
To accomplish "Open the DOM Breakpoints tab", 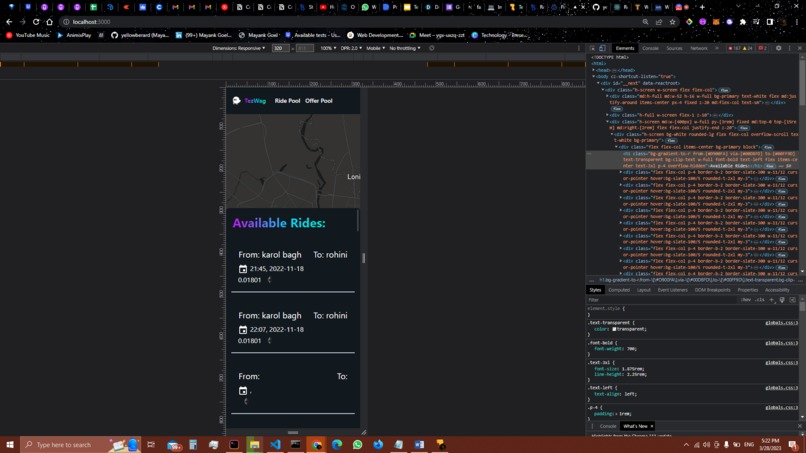I will (x=712, y=290).
